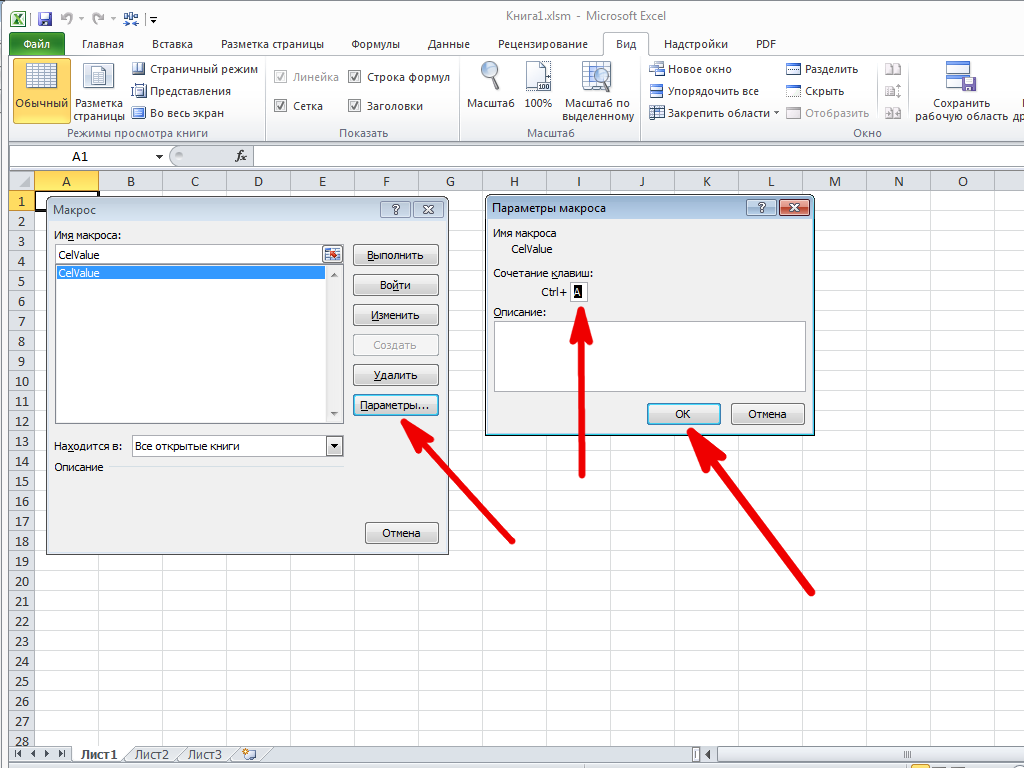Open the Надстройки tab

pyautogui.click(x=696, y=44)
